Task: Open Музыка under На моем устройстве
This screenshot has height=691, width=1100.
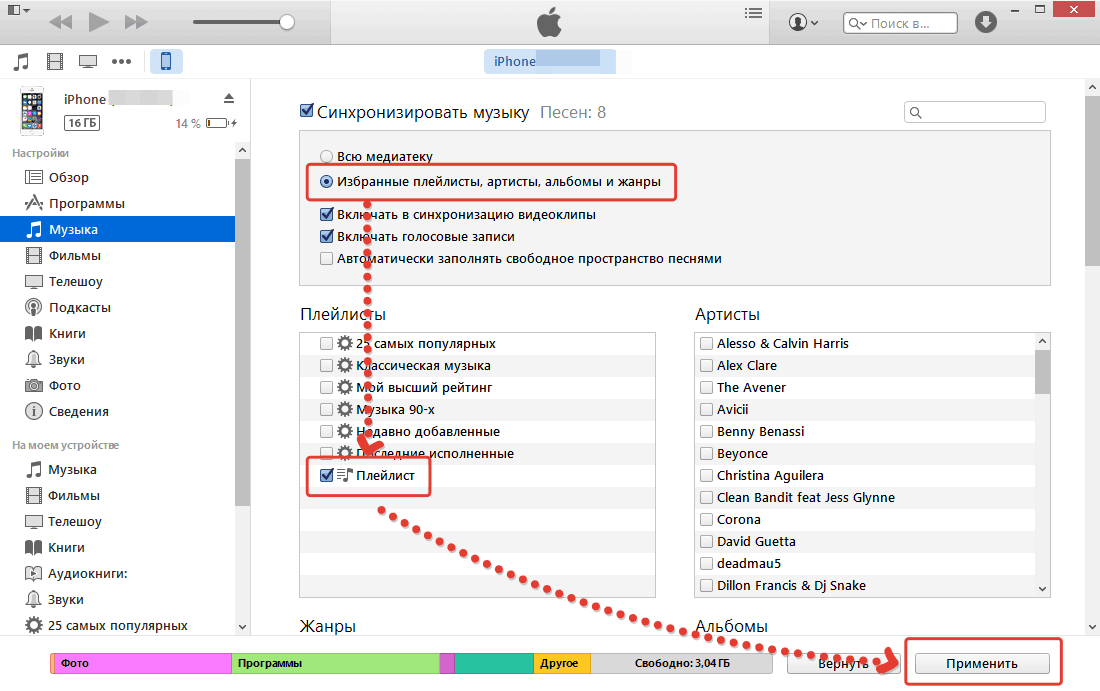Action: pos(72,469)
